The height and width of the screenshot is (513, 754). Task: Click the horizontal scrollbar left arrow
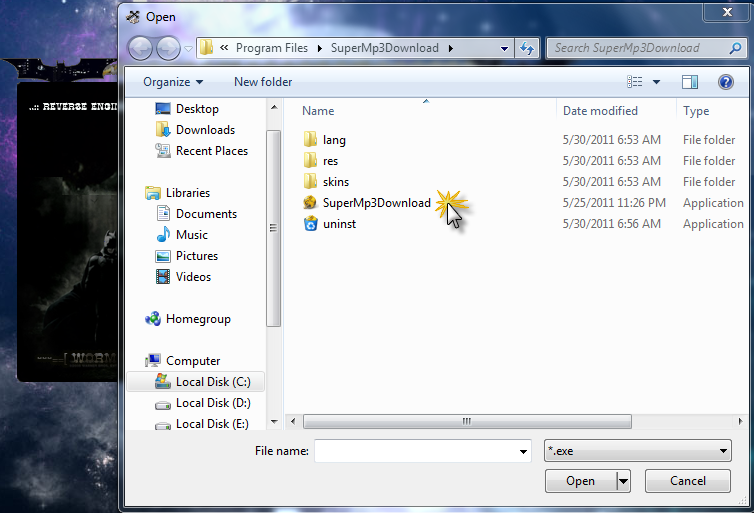coord(293,422)
